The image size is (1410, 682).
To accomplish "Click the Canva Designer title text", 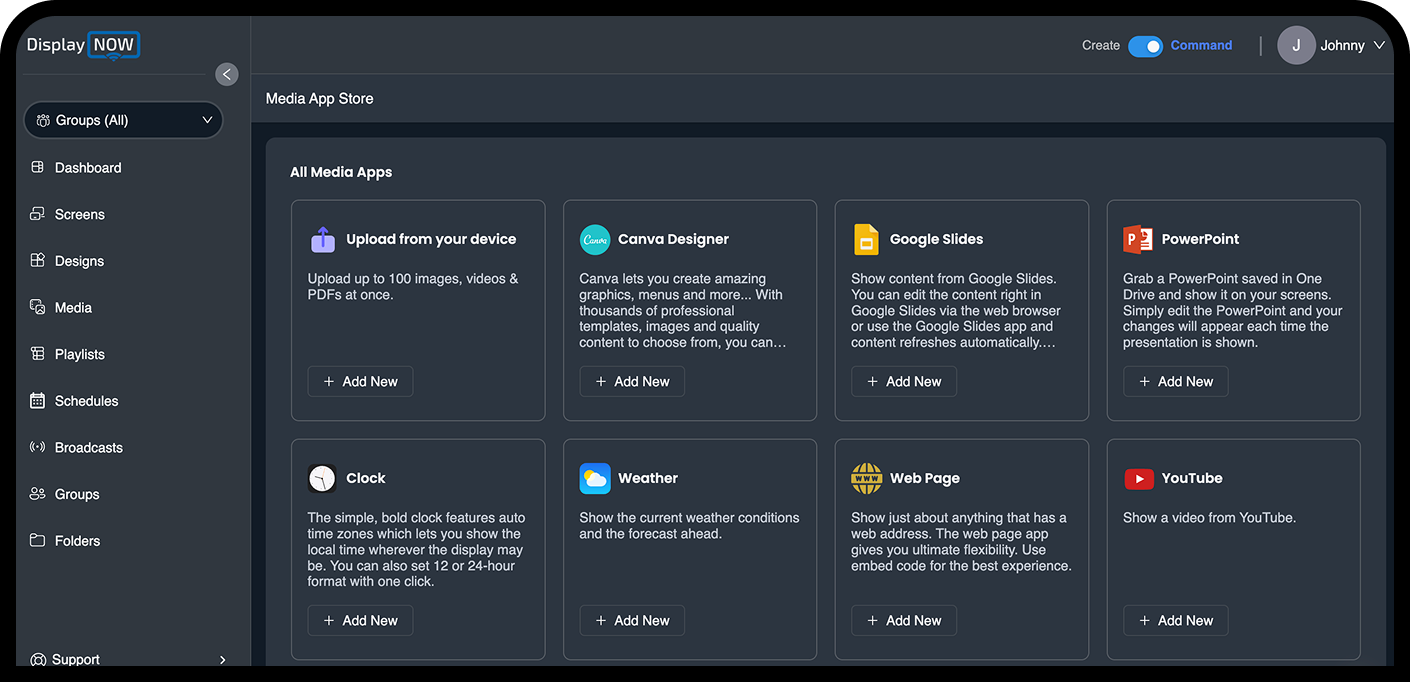I will [x=673, y=239].
